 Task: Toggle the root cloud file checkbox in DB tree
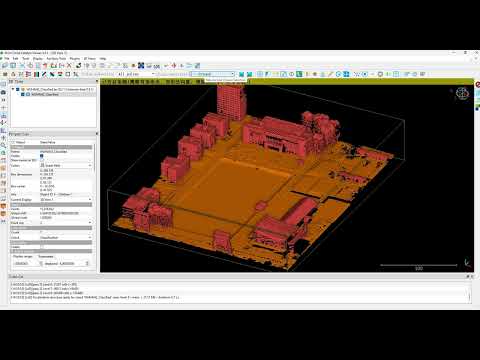point(18,89)
